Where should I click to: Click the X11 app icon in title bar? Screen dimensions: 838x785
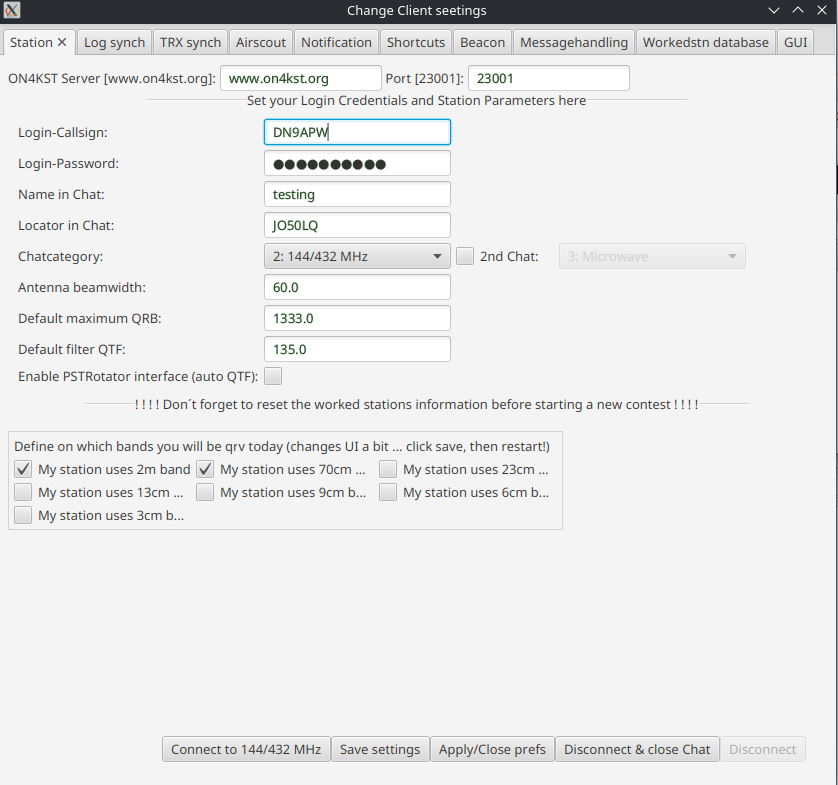13,11
